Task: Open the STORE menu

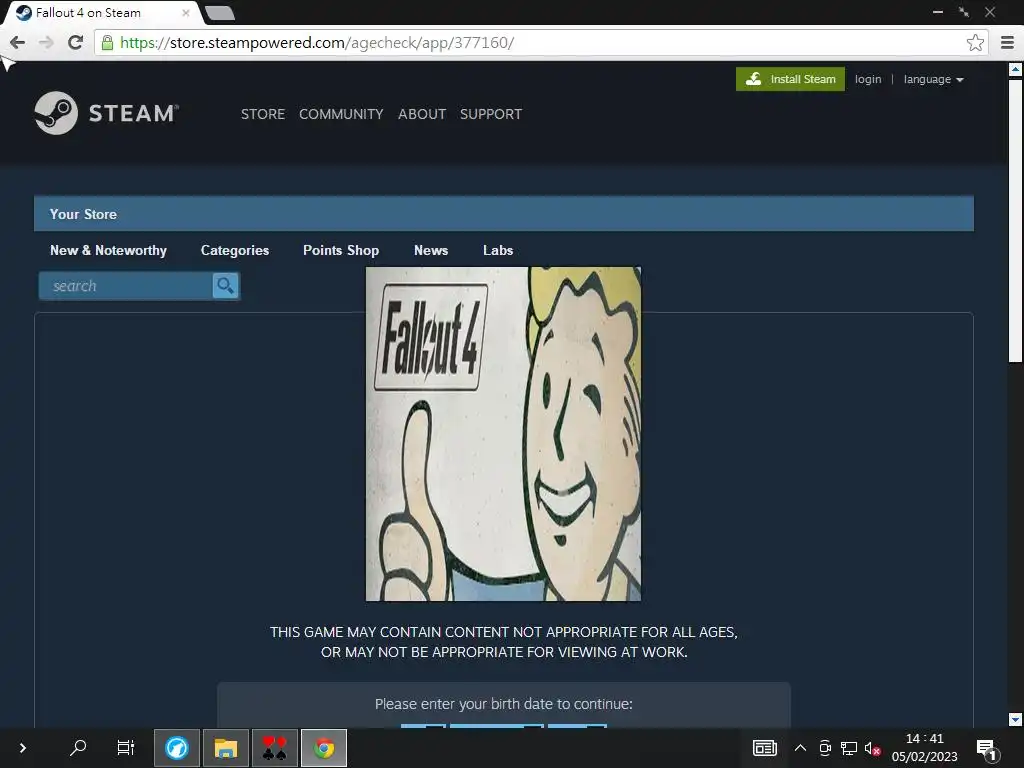Action: point(263,114)
